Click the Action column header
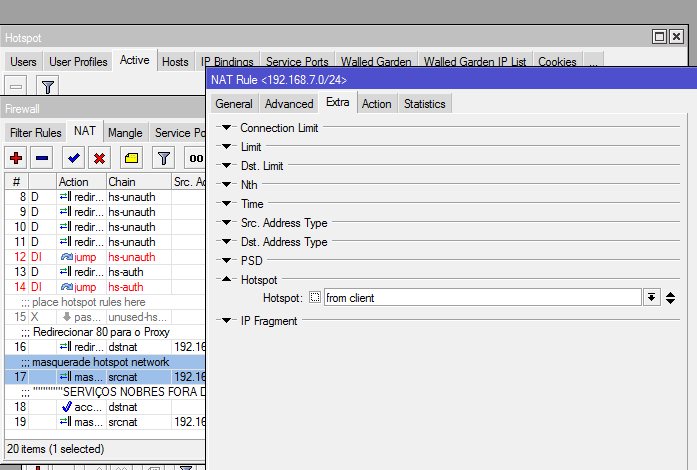Screen dimensions: 697x470 82,181
